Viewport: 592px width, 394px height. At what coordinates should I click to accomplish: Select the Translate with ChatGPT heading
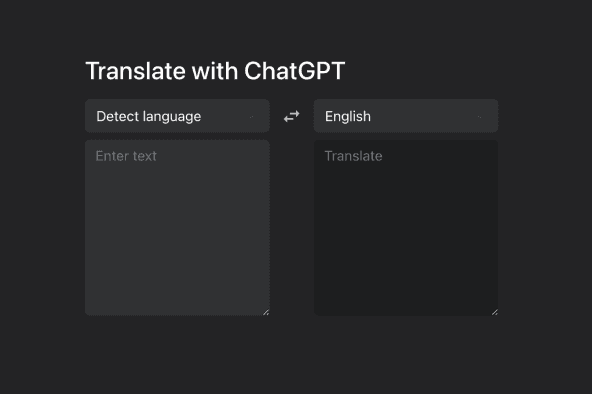[x=215, y=71]
